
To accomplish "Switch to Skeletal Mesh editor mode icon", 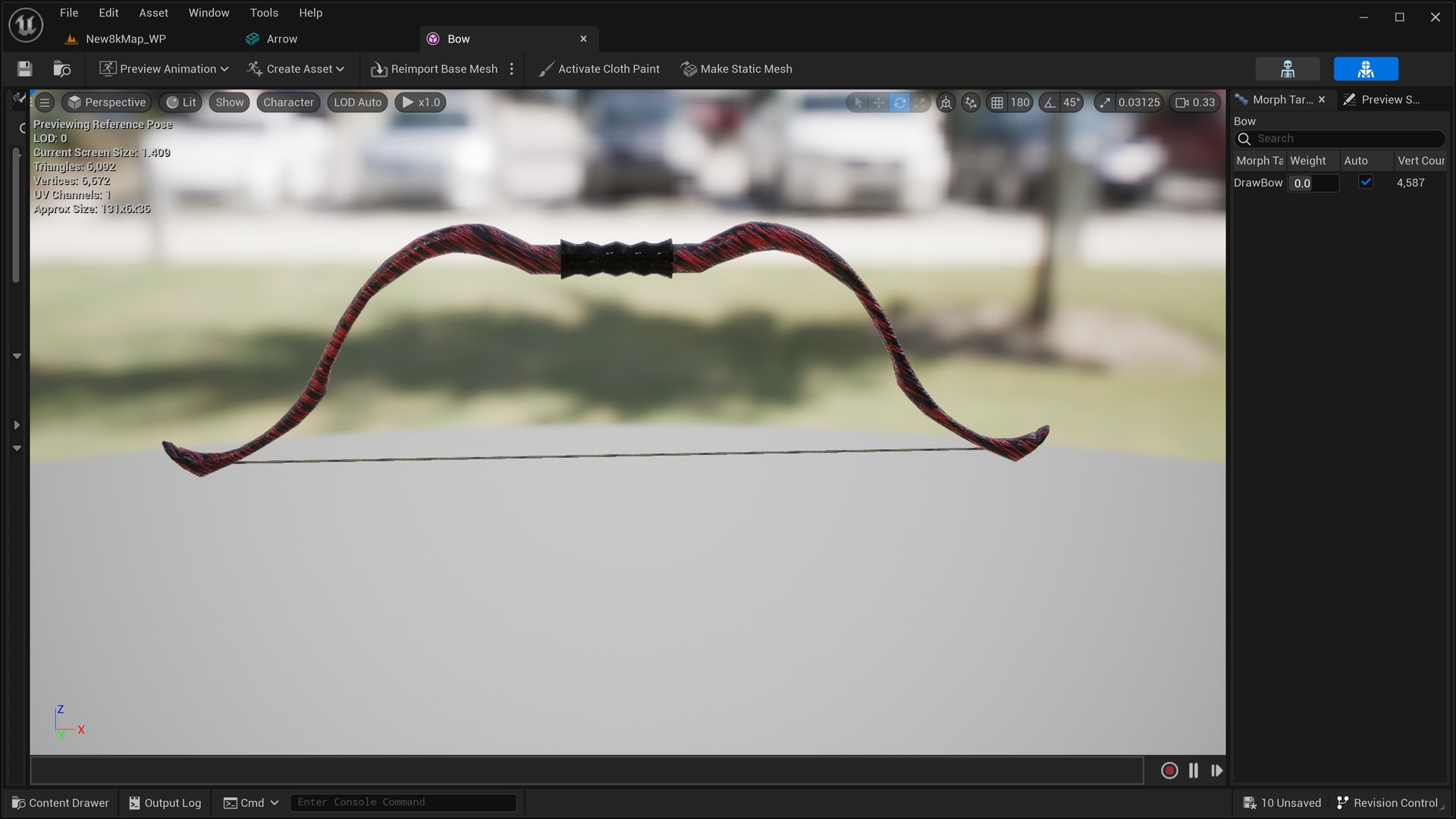I will pos(1366,69).
